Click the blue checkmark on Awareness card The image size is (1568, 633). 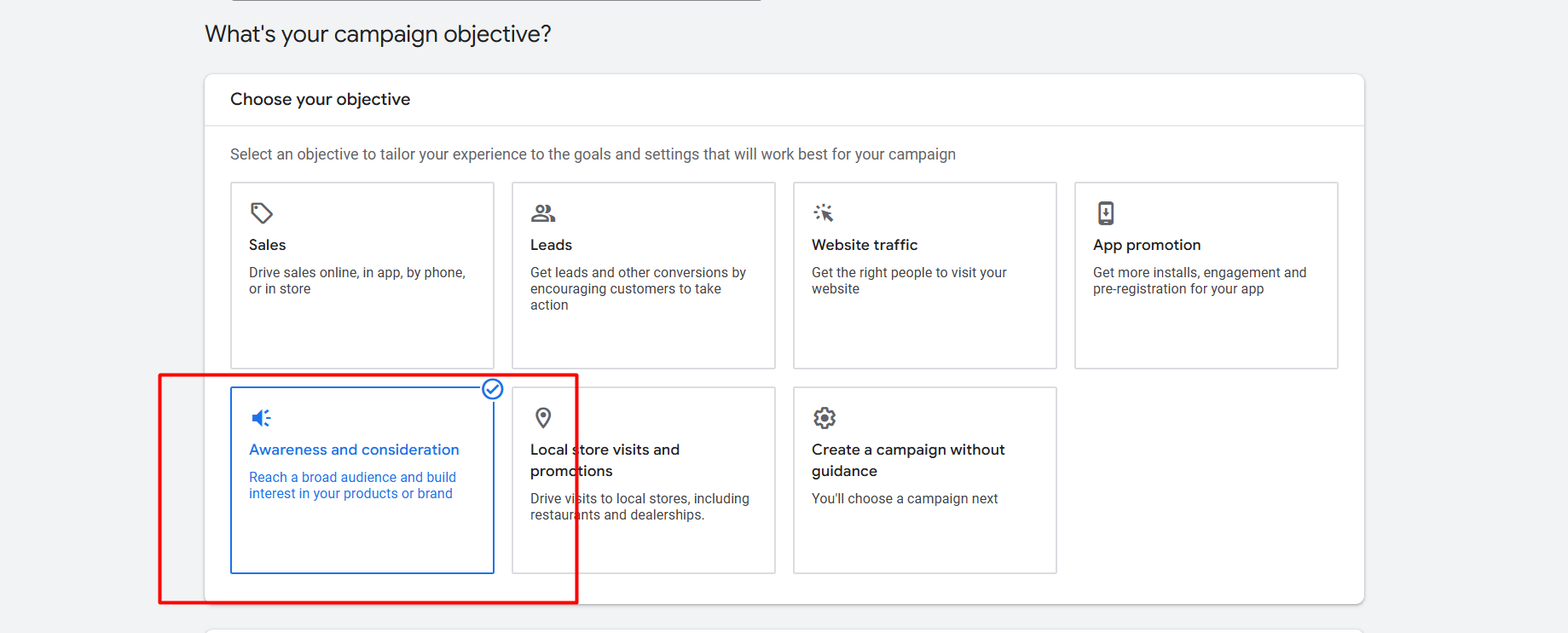[493, 389]
